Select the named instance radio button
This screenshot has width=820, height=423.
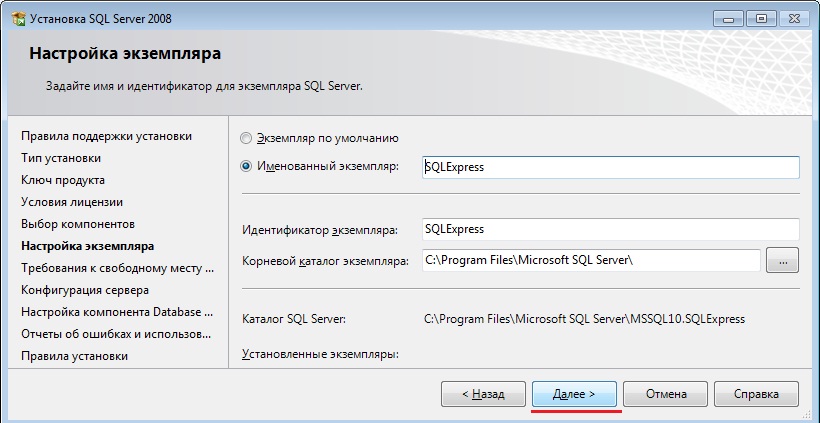245,167
